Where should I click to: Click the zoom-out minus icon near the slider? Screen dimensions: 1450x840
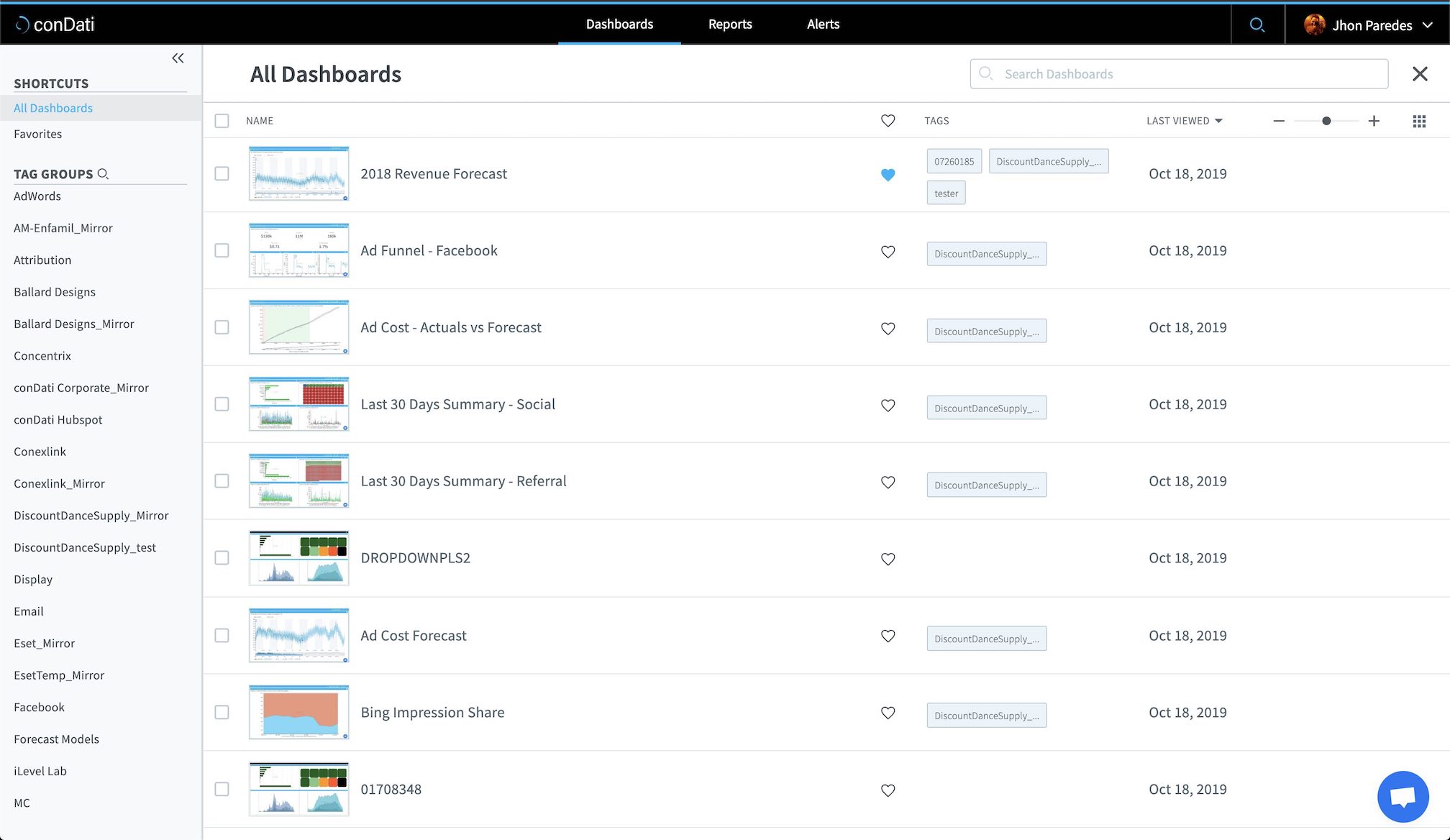click(1279, 121)
